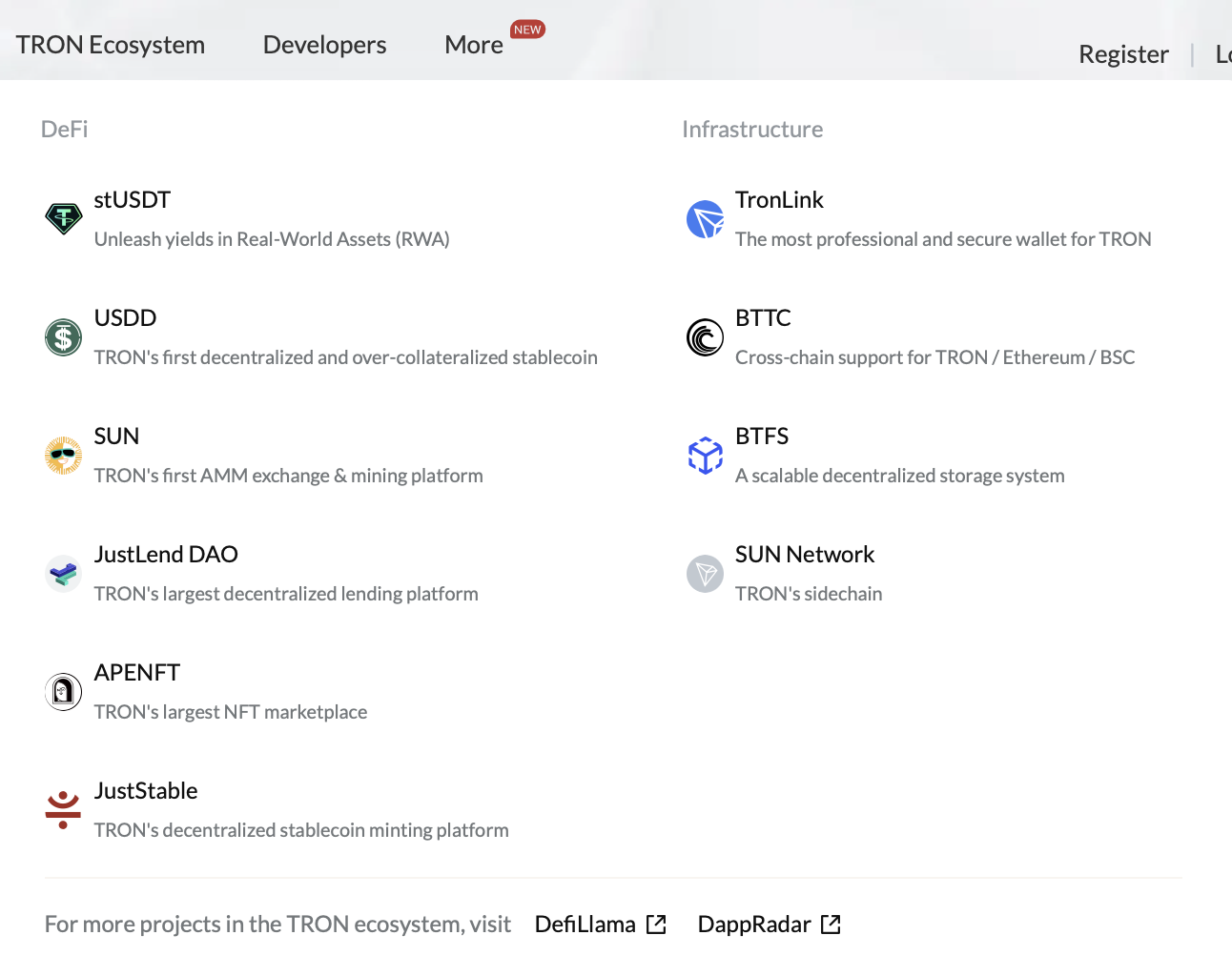Open the BTFS title link

[x=762, y=437]
